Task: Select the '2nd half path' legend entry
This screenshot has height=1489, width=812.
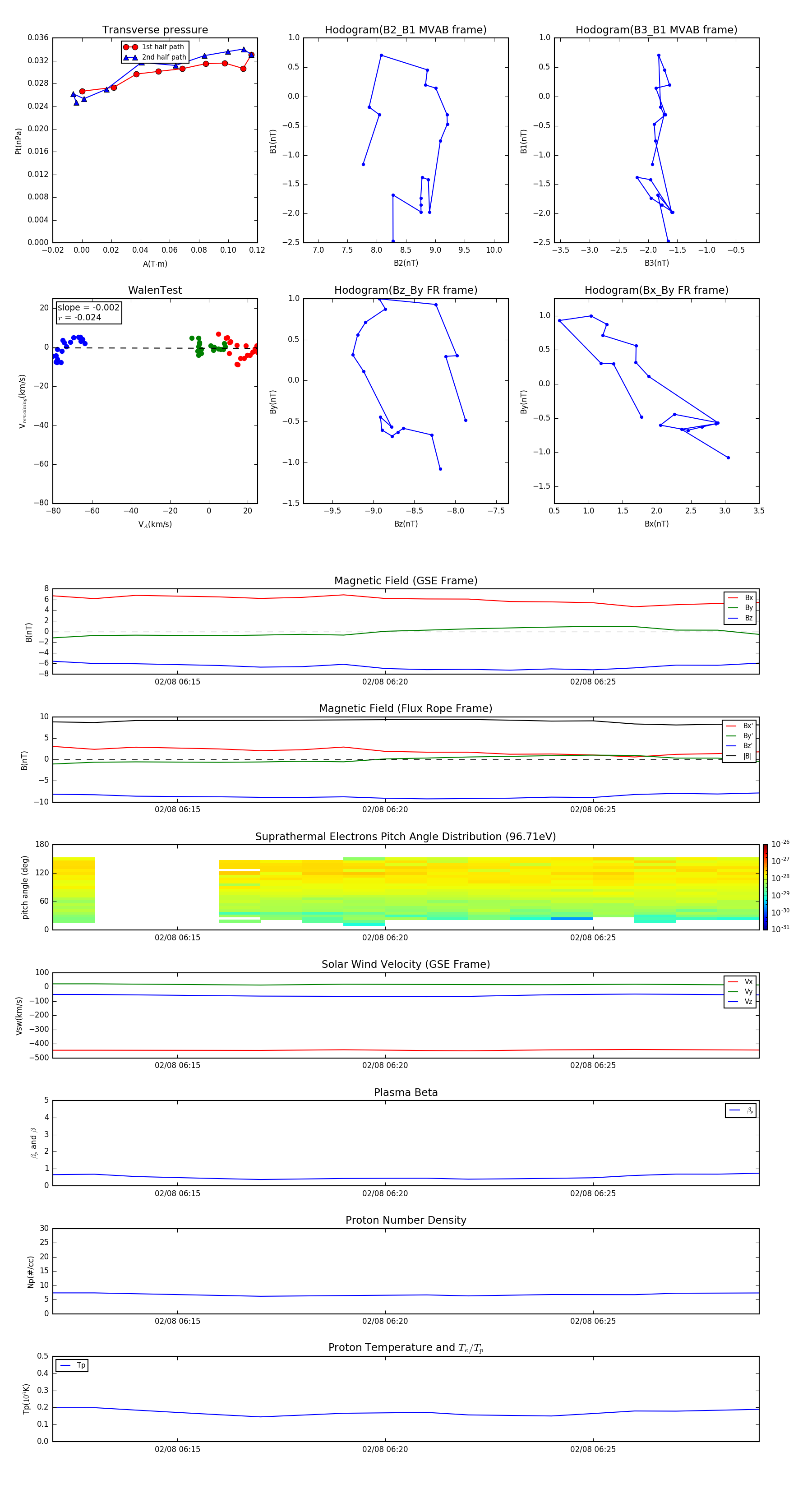Action: point(155,57)
